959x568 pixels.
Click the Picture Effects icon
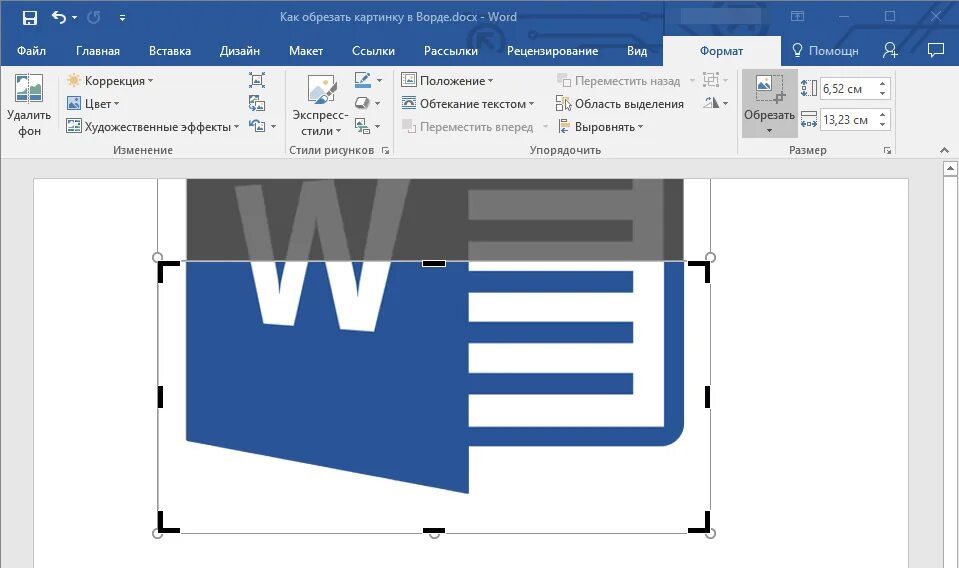click(363, 103)
